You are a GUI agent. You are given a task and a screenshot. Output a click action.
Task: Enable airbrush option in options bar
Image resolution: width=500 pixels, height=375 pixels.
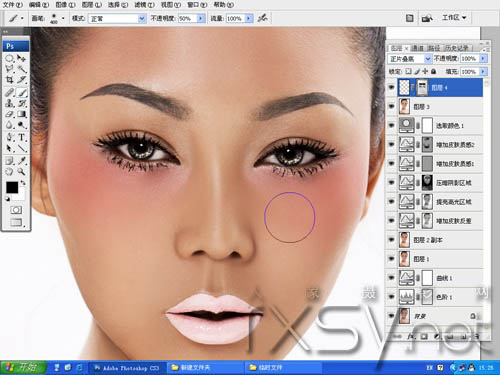point(263,18)
